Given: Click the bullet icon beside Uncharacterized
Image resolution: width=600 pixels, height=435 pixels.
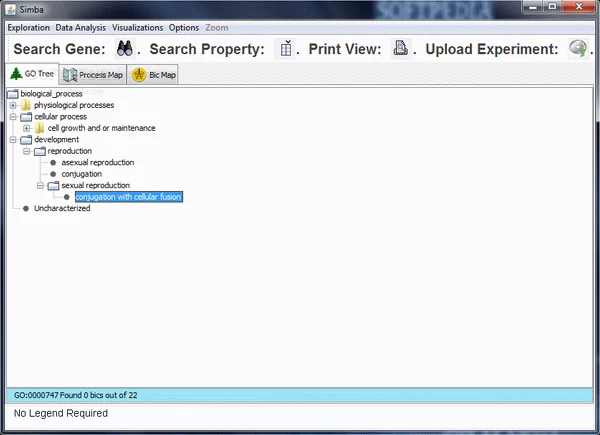Looking at the screenshot, I should point(26,208).
